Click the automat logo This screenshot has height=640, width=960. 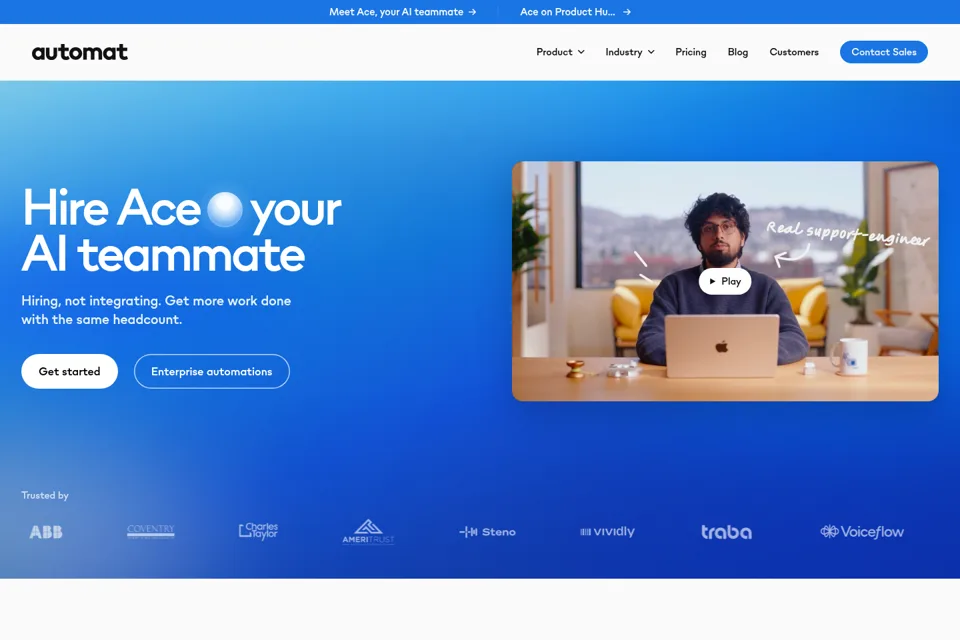click(80, 52)
